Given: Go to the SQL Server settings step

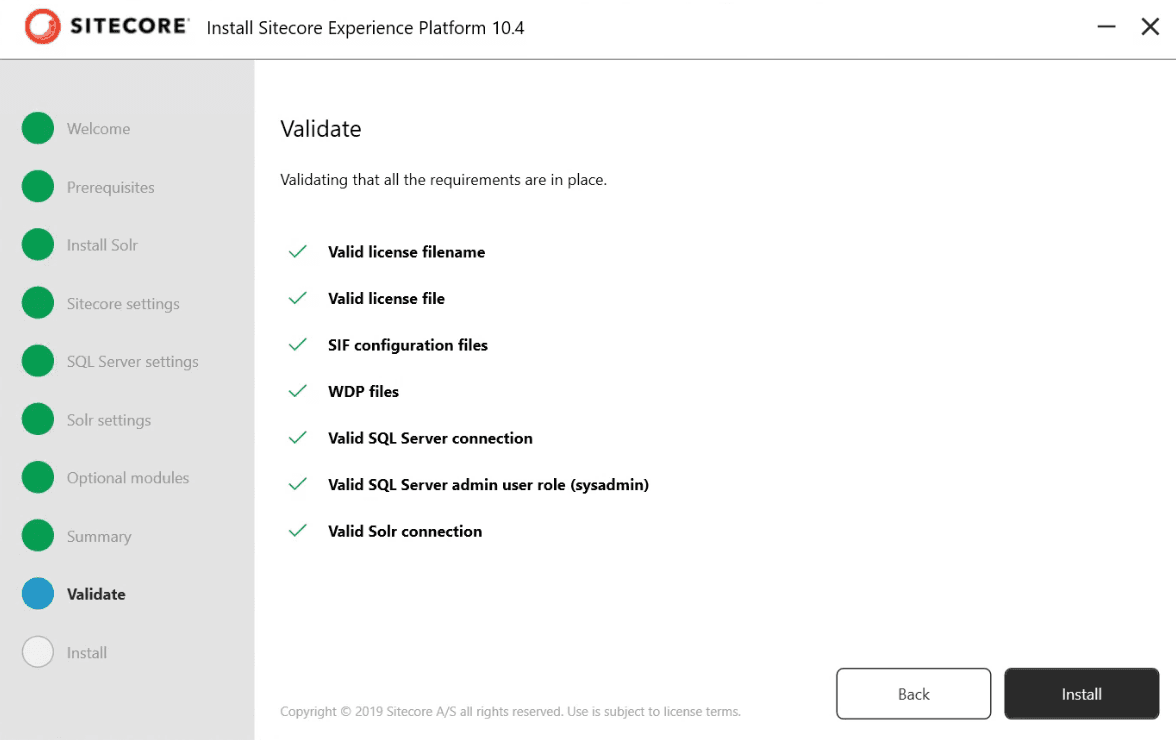Looking at the screenshot, I should point(133,361).
